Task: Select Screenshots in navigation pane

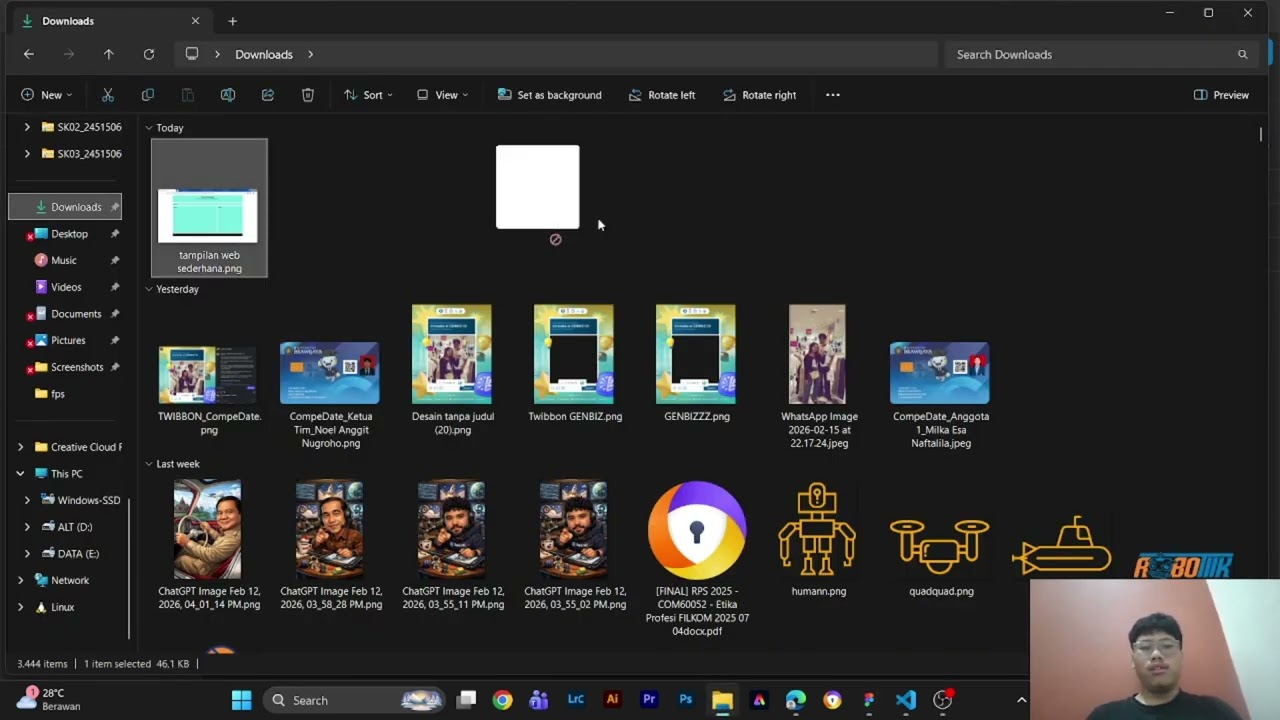Action: click(77, 367)
